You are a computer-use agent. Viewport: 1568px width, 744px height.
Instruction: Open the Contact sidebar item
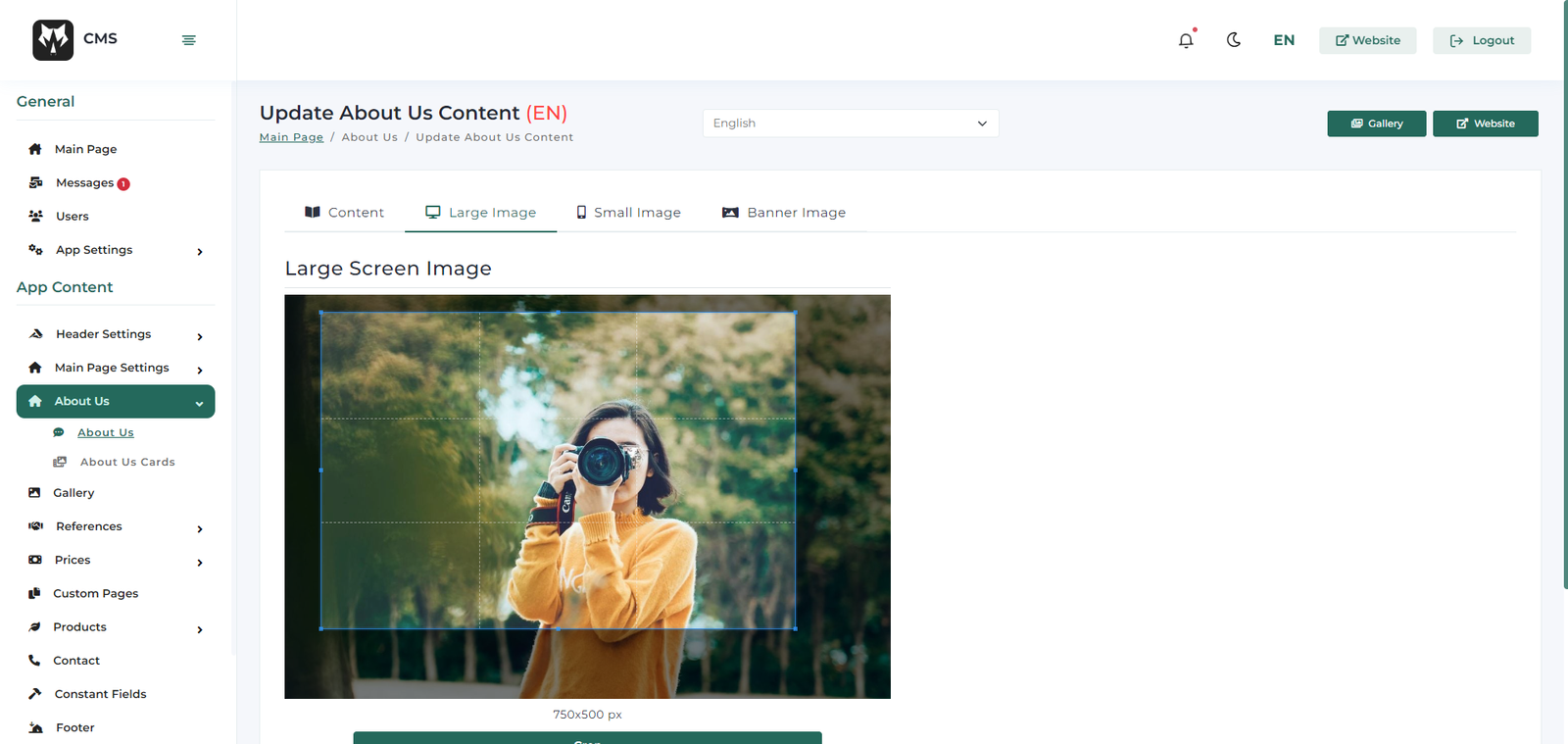tap(76, 661)
